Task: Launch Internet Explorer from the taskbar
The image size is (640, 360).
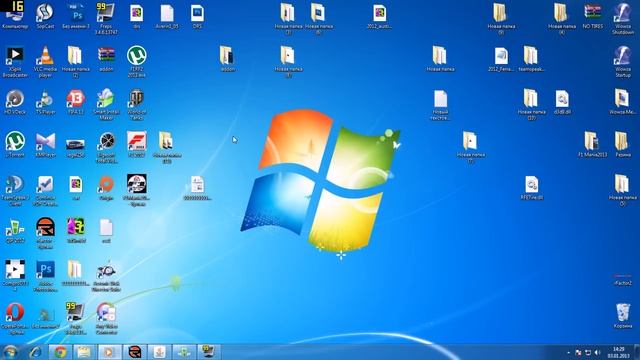Action: click(x=36, y=352)
